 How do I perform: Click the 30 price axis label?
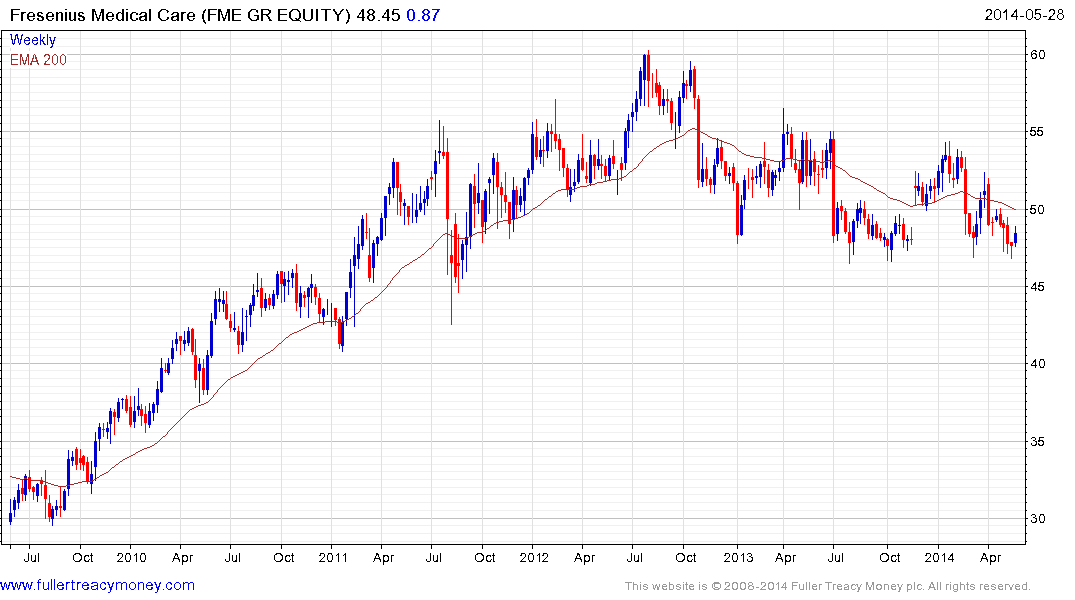tap(1038, 519)
